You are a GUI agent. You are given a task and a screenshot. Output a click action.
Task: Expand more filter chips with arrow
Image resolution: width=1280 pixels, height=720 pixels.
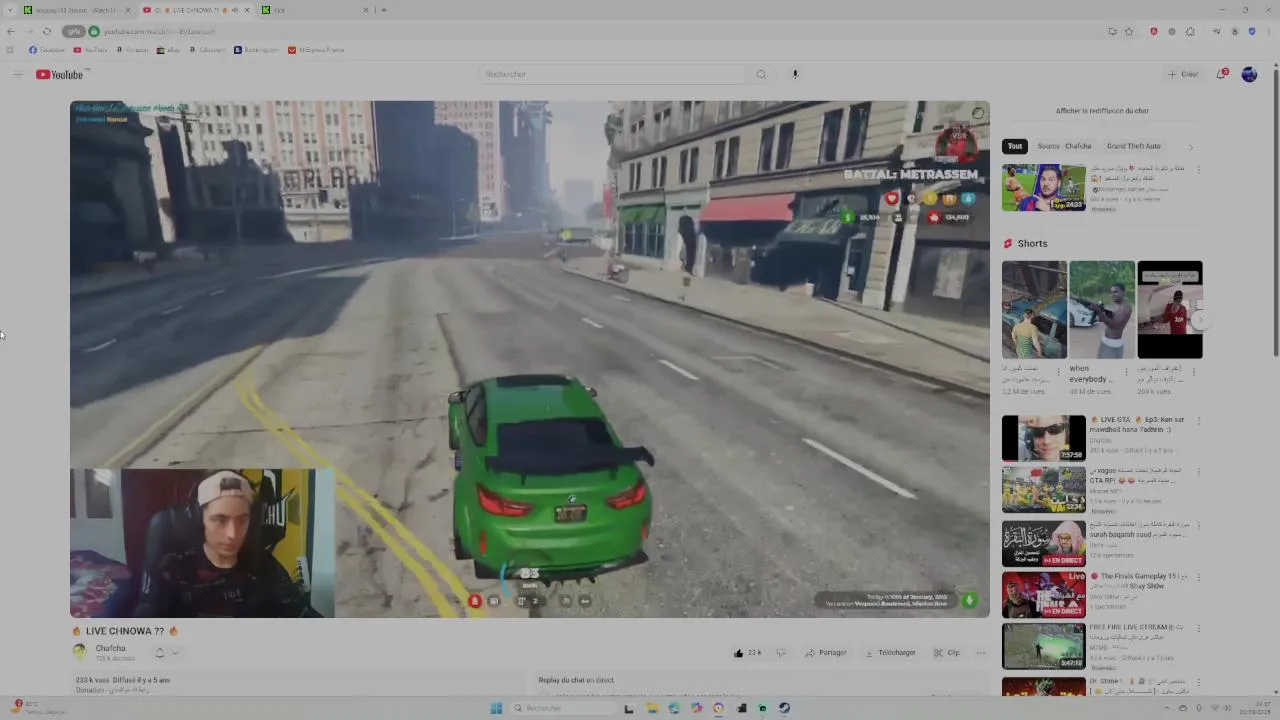(x=1190, y=147)
